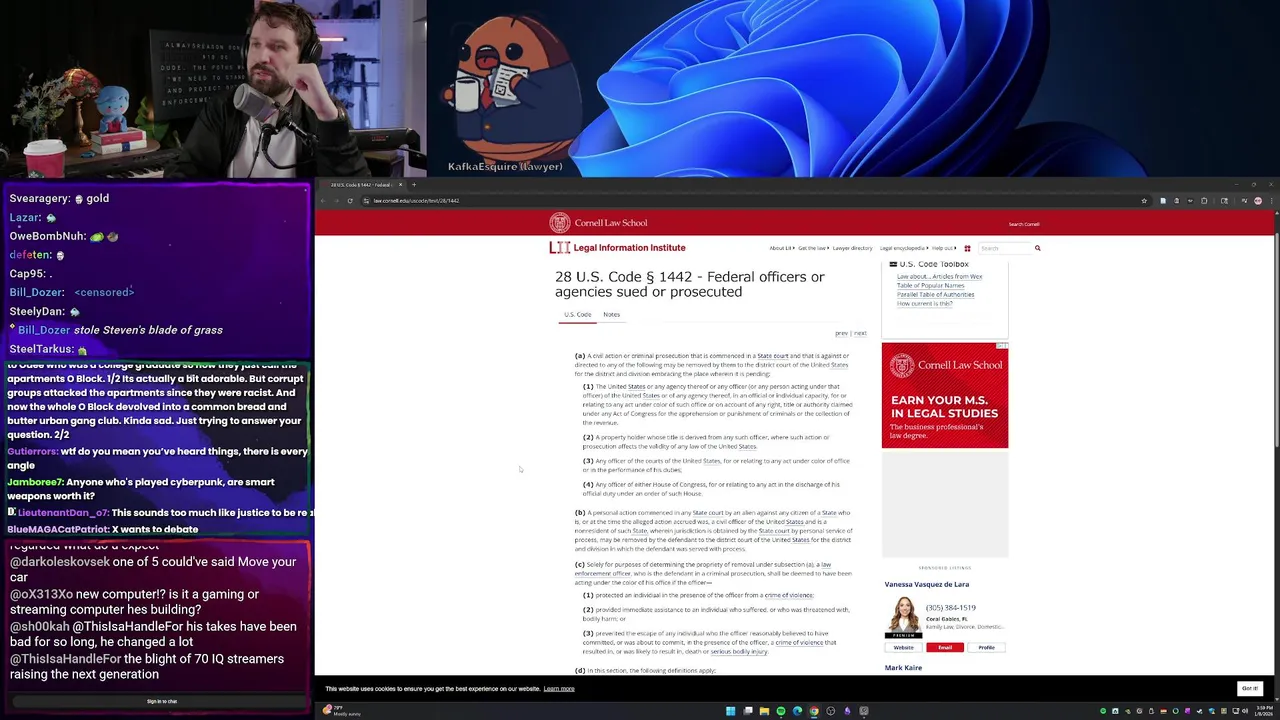Expand the Legal encyclopedia menu

903,248
